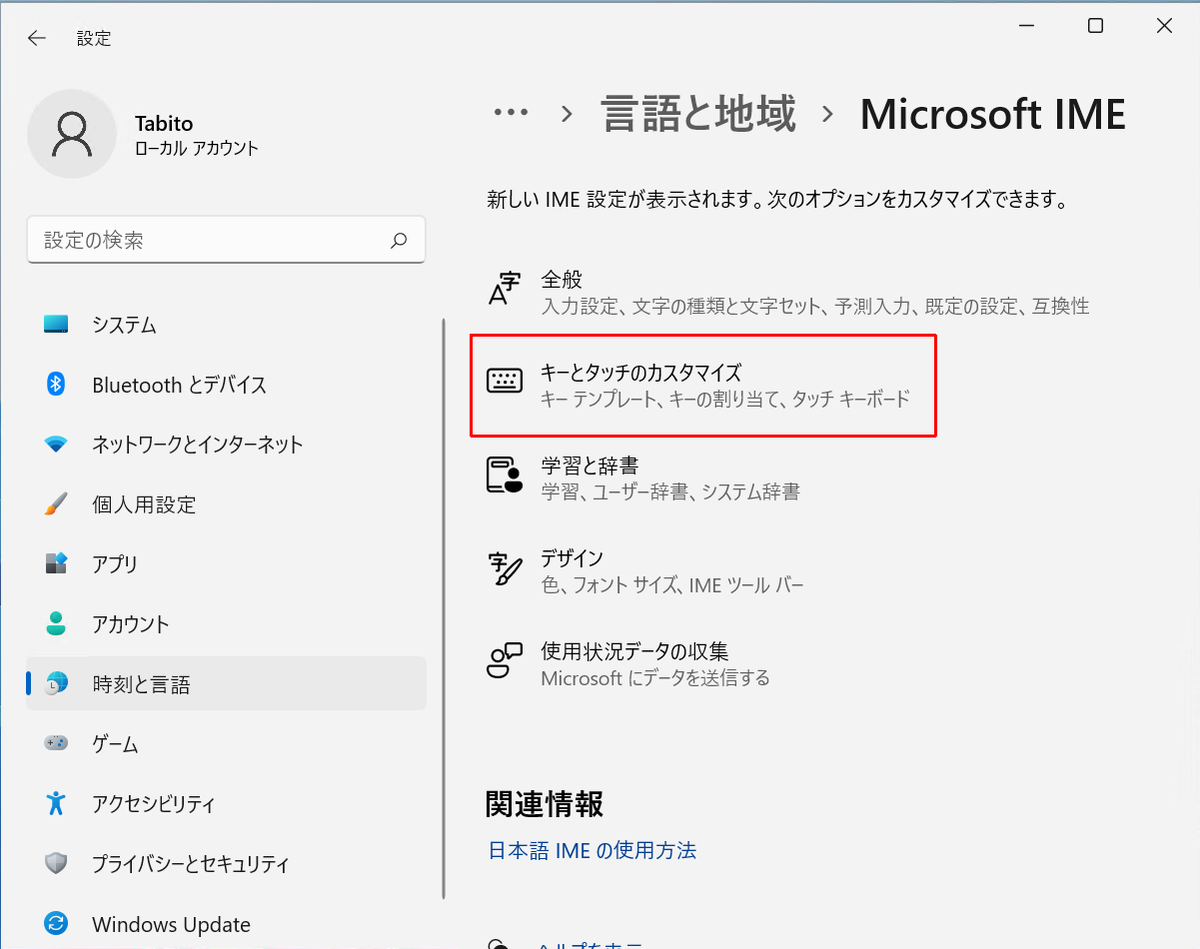The image size is (1200, 949).
Task: Click the アカウント person icon
Action: [56, 624]
